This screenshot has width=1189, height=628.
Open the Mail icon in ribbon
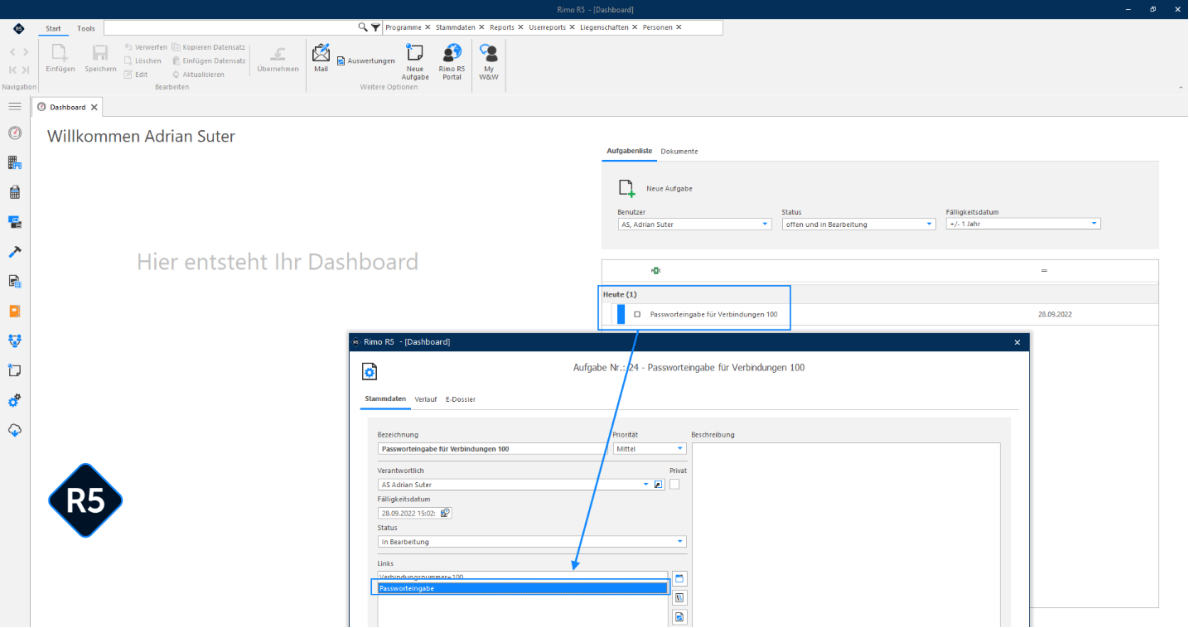tap(321, 58)
